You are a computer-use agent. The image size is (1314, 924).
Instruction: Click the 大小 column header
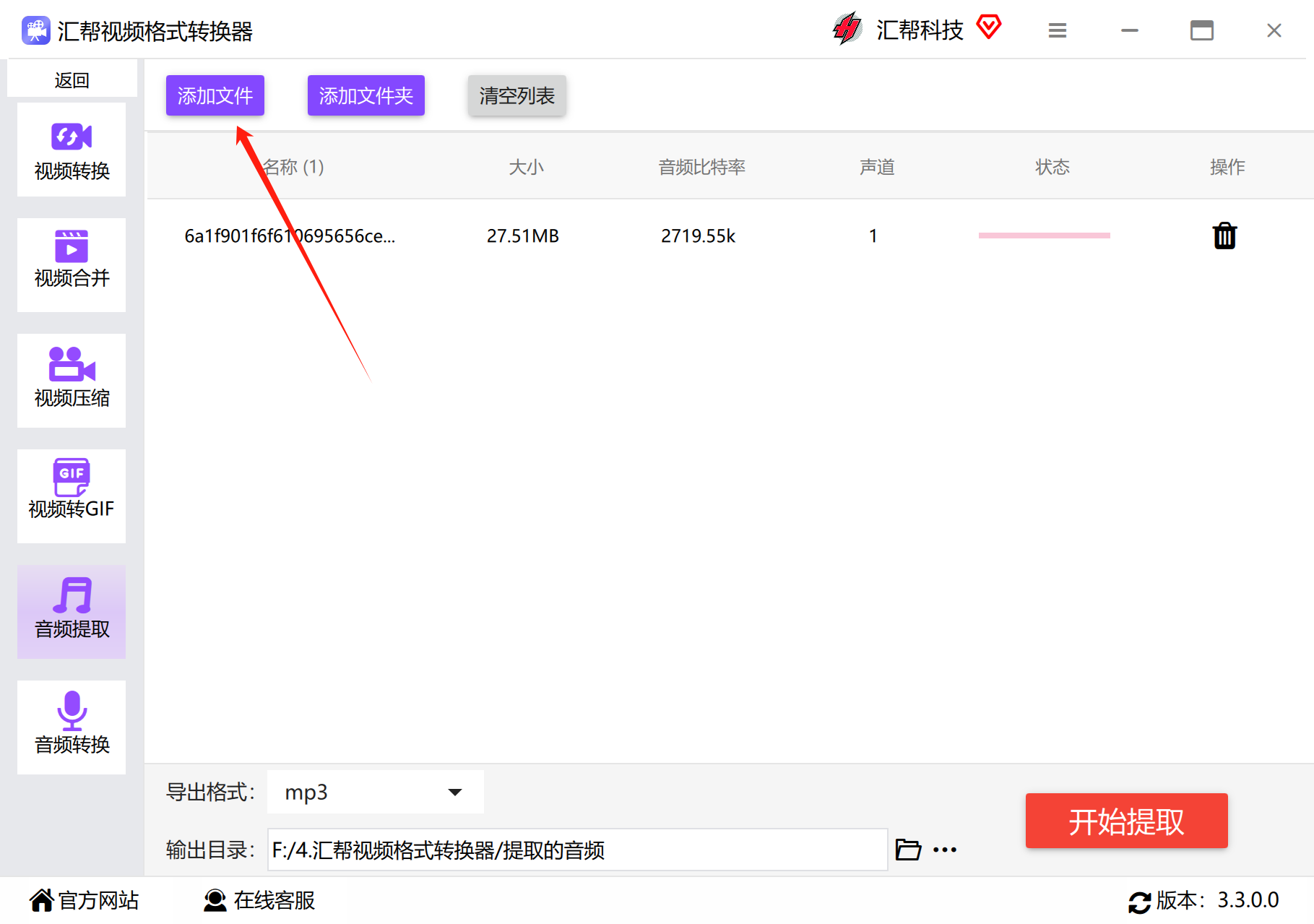526,167
